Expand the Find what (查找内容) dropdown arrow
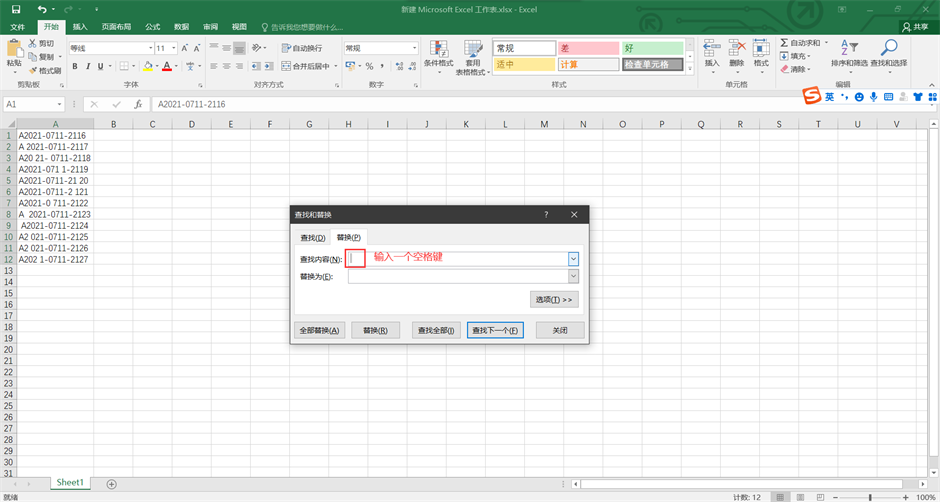 [x=573, y=258]
